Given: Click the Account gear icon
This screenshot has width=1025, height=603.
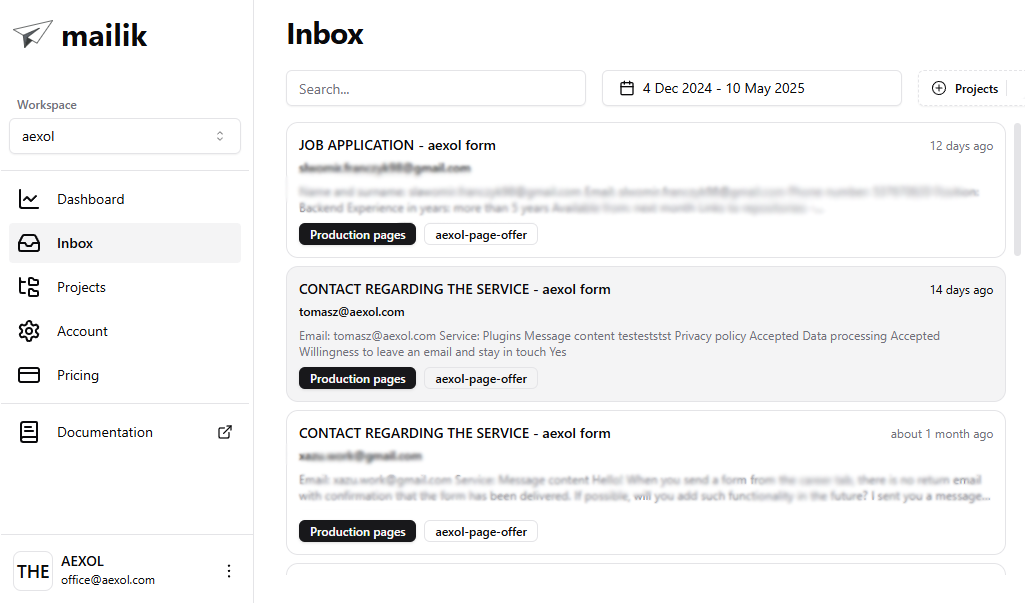Looking at the screenshot, I should [29, 331].
